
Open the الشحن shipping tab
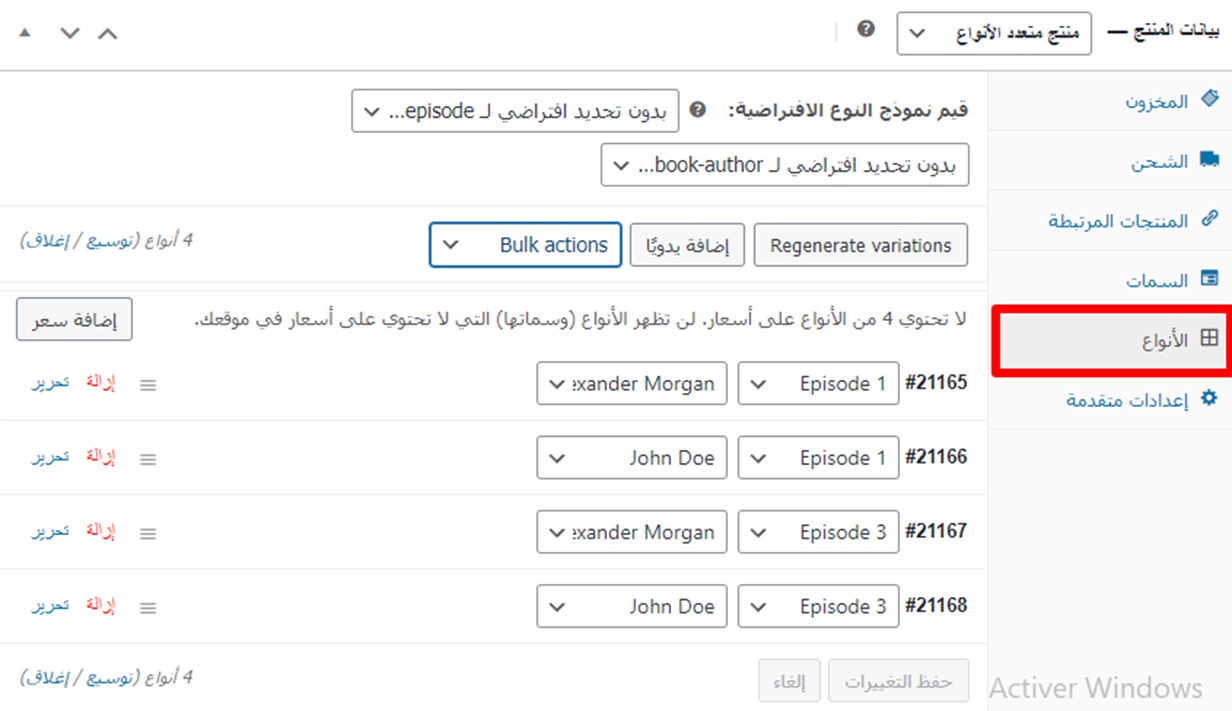tap(1160, 161)
